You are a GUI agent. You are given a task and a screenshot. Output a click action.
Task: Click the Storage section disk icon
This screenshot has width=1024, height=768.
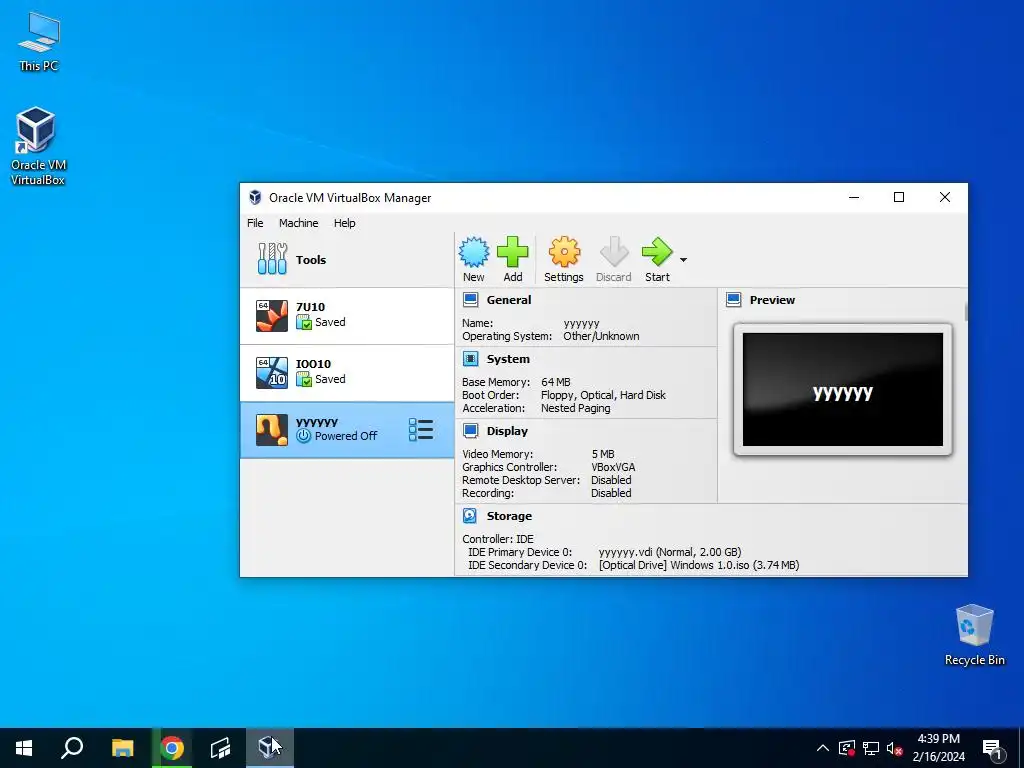point(470,516)
